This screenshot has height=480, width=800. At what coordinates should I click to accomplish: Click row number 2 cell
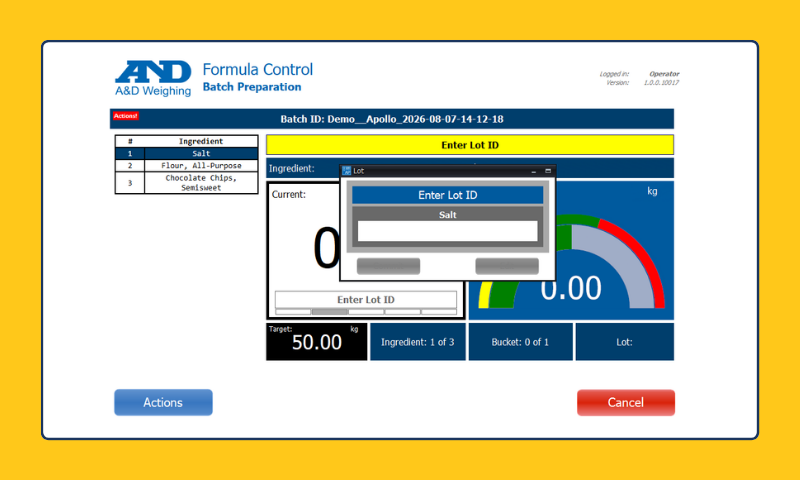point(130,166)
